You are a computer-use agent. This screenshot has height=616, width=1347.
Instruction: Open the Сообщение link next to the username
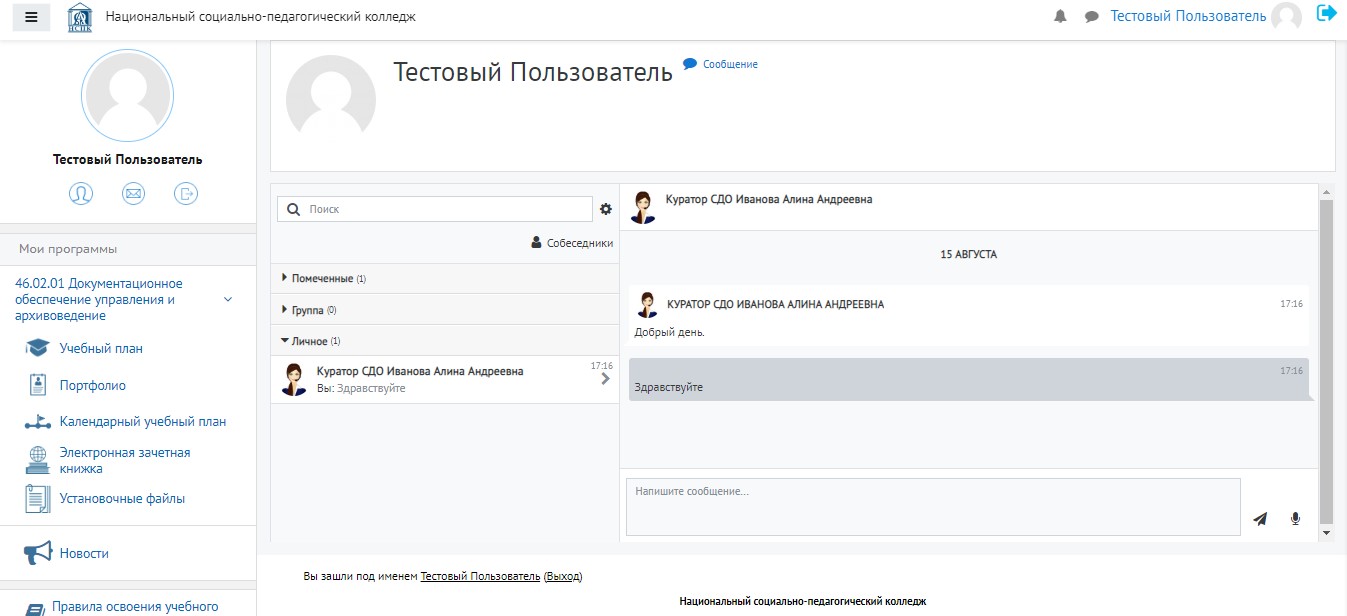(x=728, y=63)
